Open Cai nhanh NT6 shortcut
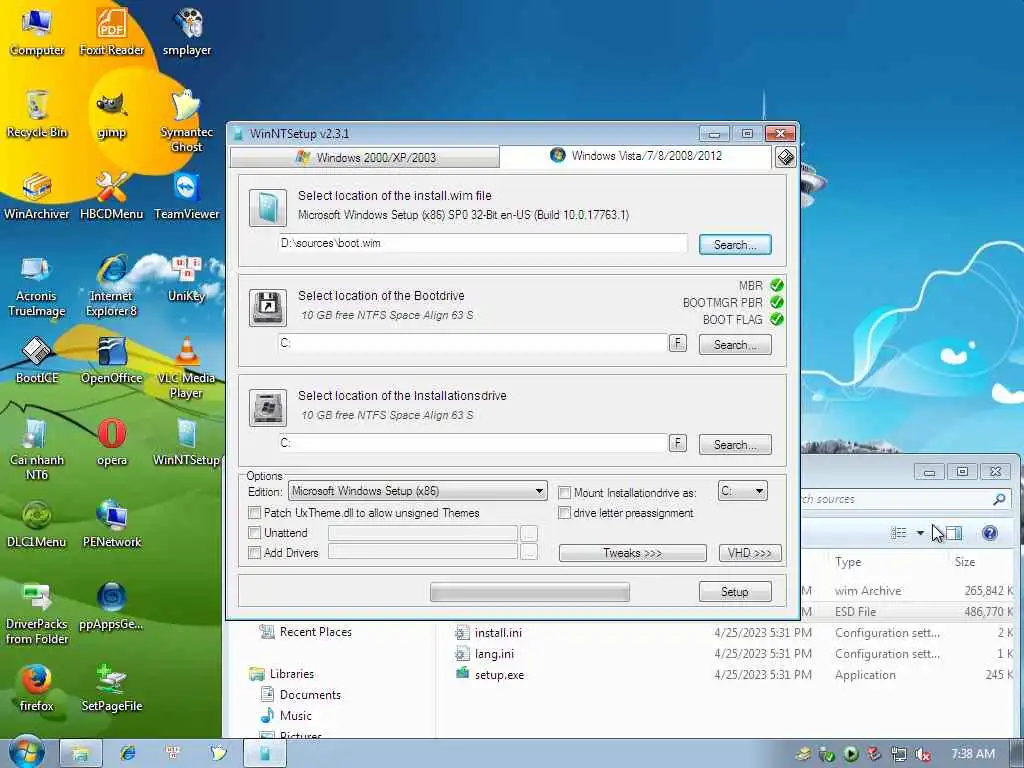This screenshot has width=1024, height=768. pos(37,449)
